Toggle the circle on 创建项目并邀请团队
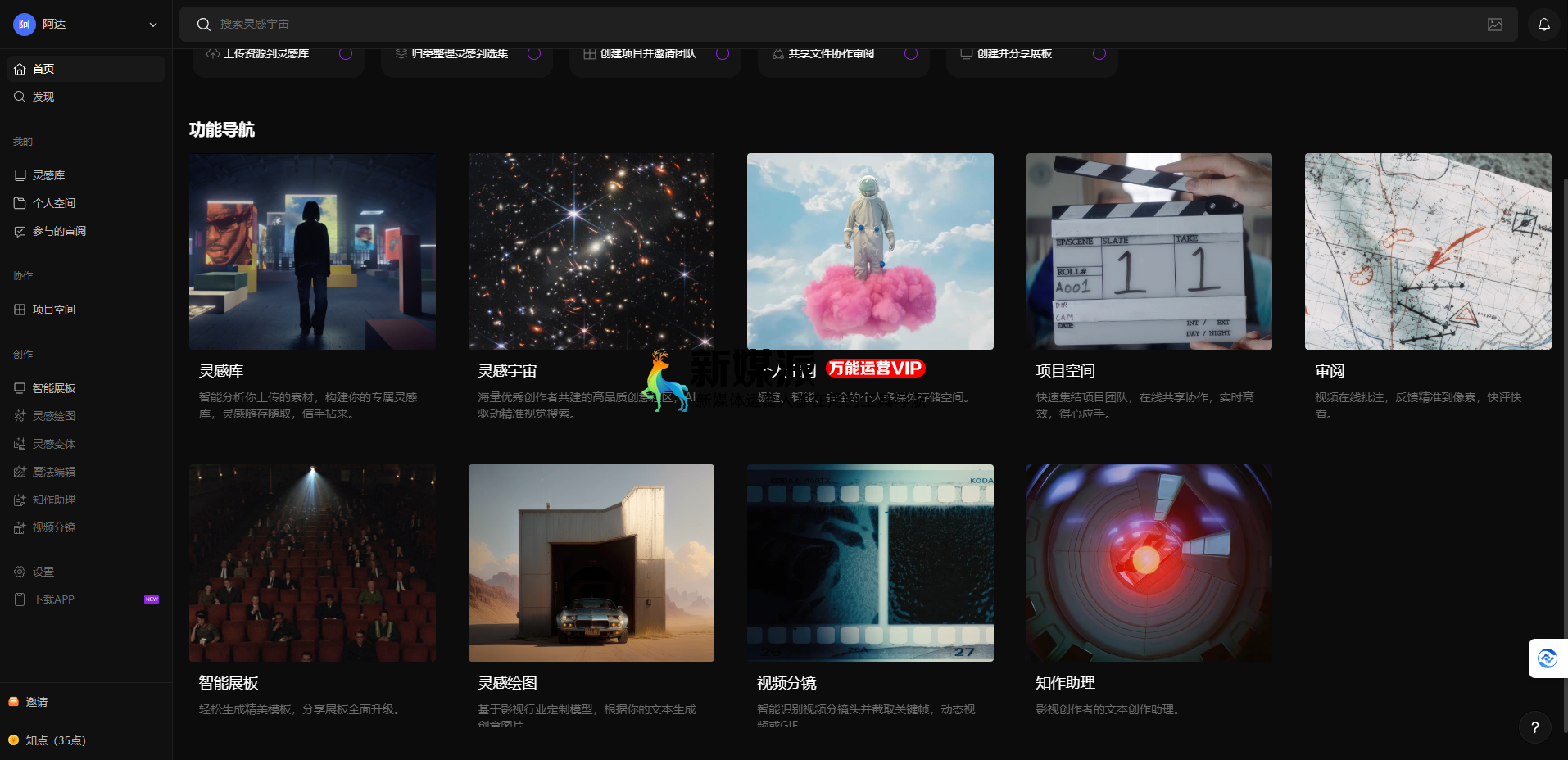Image resolution: width=1568 pixels, height=760 pixels. pyautogui.click(x=723, y=53)
